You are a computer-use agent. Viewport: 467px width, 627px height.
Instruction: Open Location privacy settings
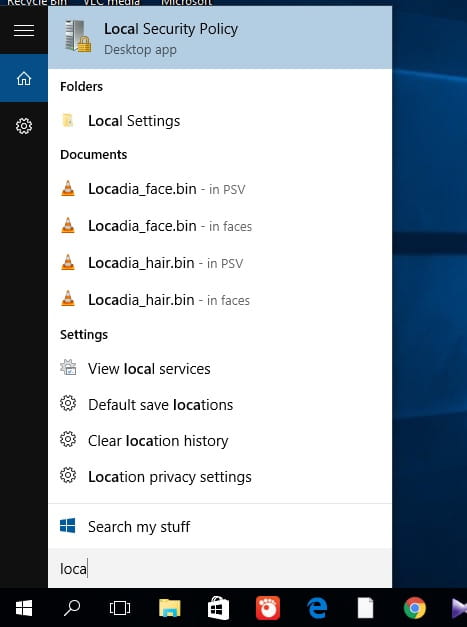pyautogui.click(x=220, y=477)
